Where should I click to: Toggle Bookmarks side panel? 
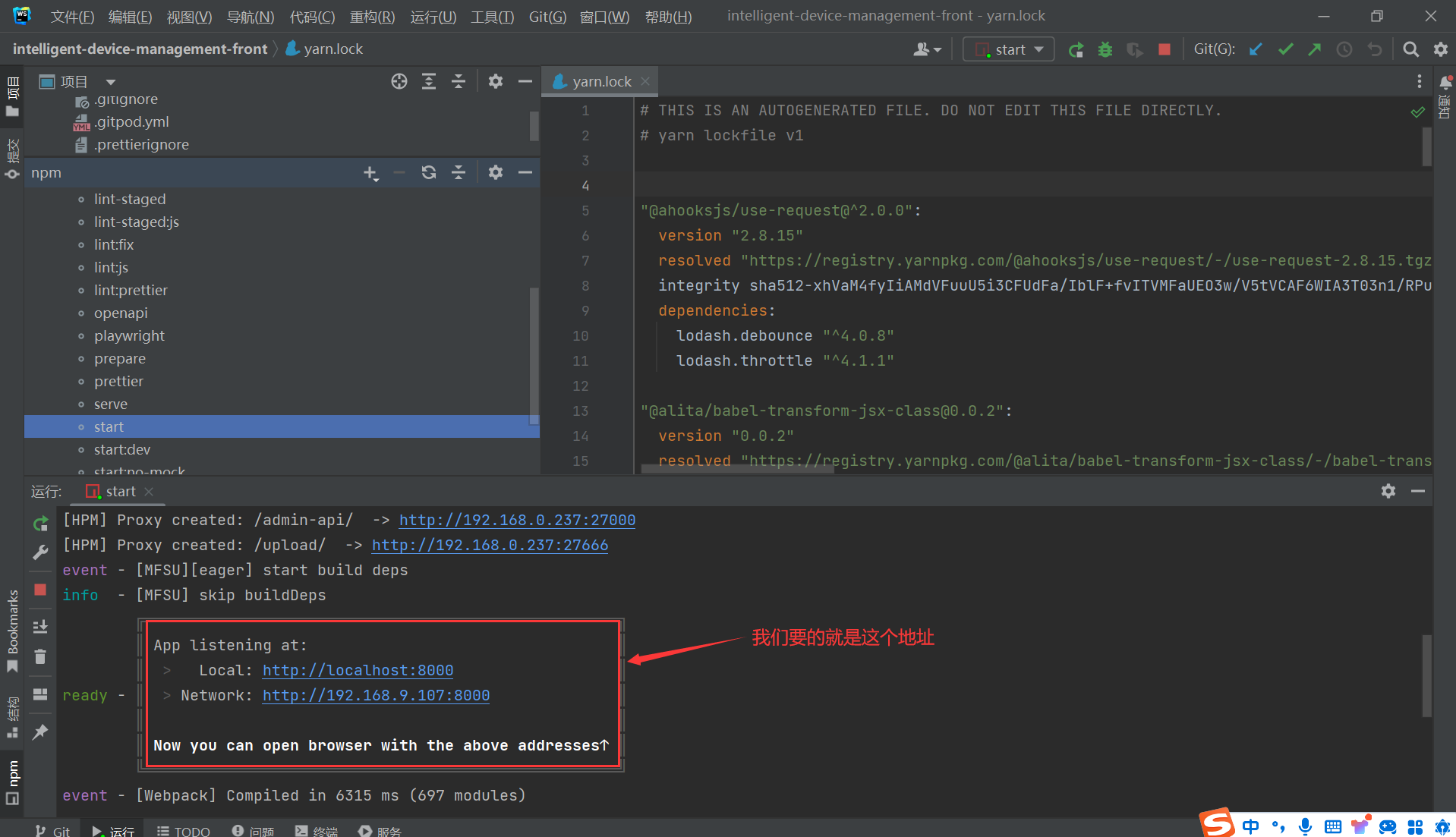12,631
